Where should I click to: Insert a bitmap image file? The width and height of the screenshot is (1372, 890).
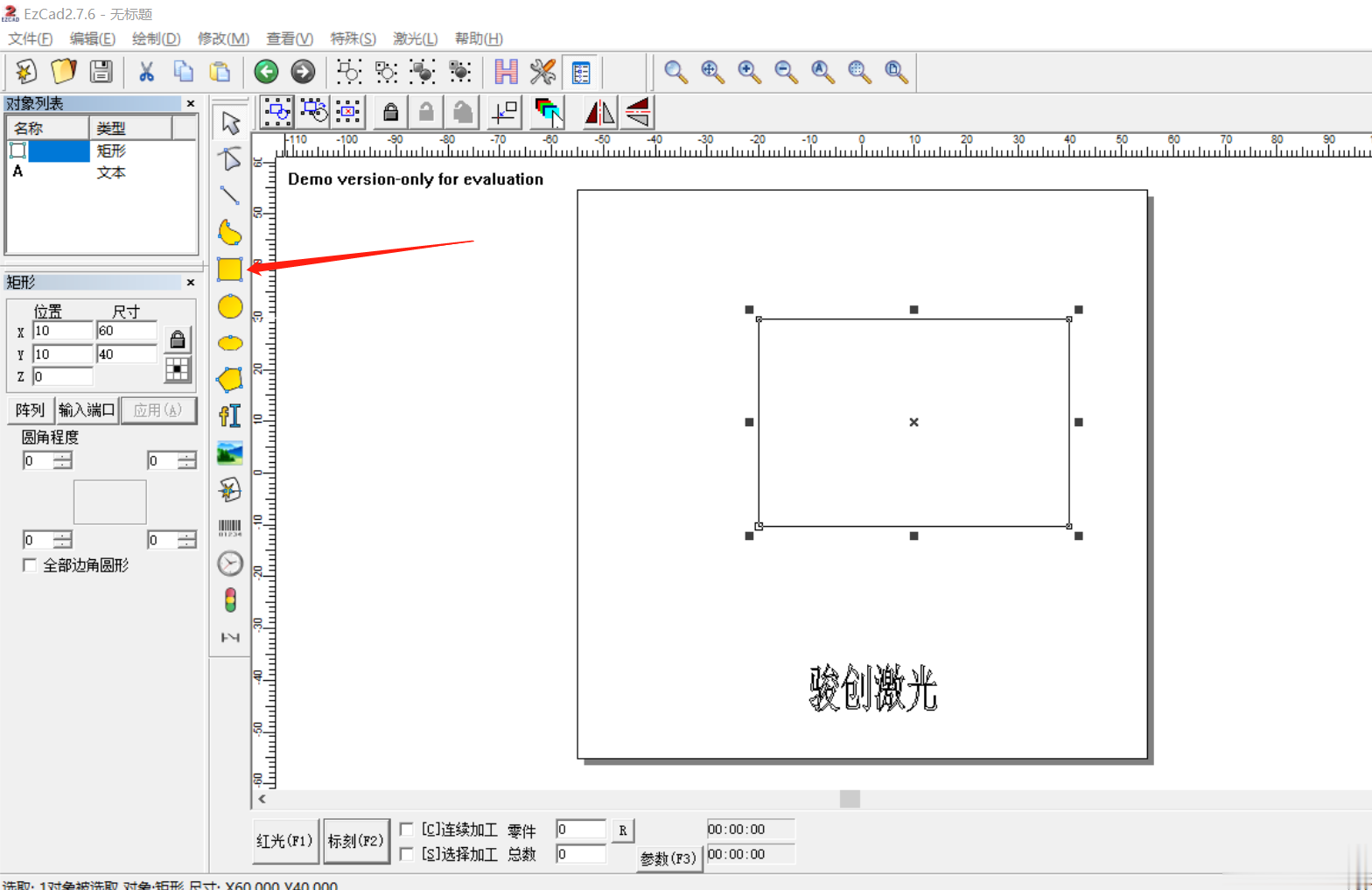point(230,453)
